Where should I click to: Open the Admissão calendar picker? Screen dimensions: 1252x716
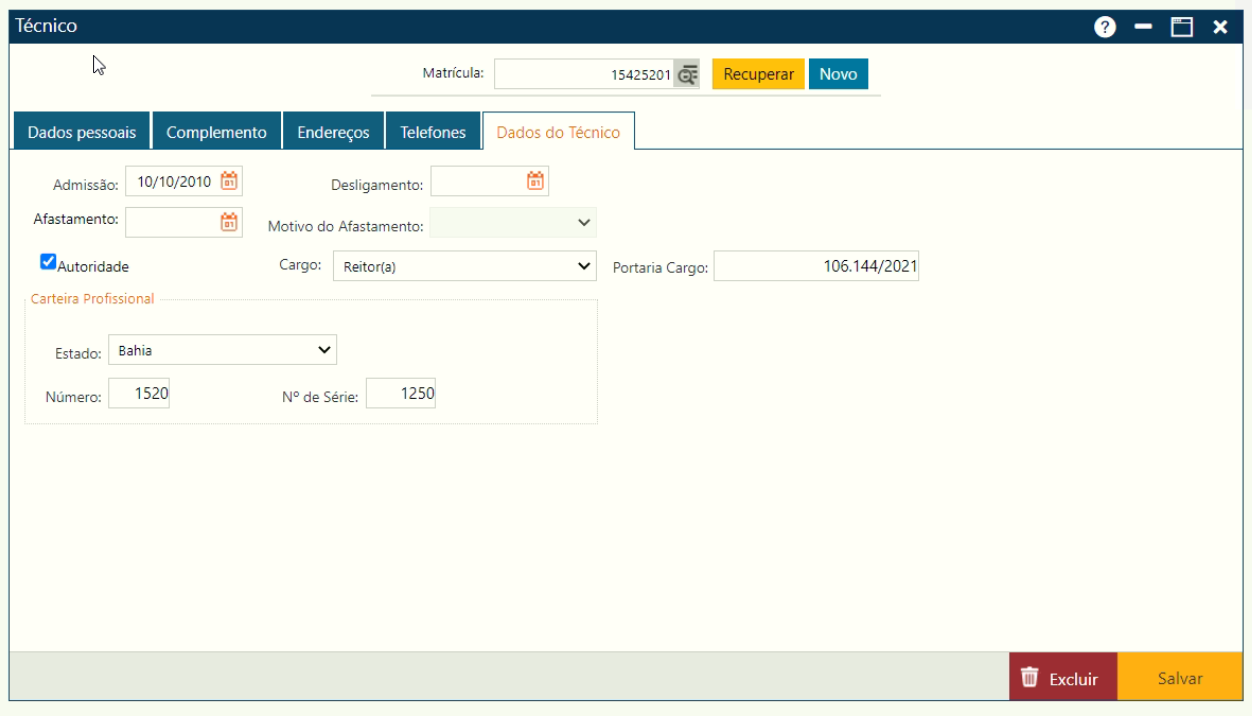click(x=230, y=181)
